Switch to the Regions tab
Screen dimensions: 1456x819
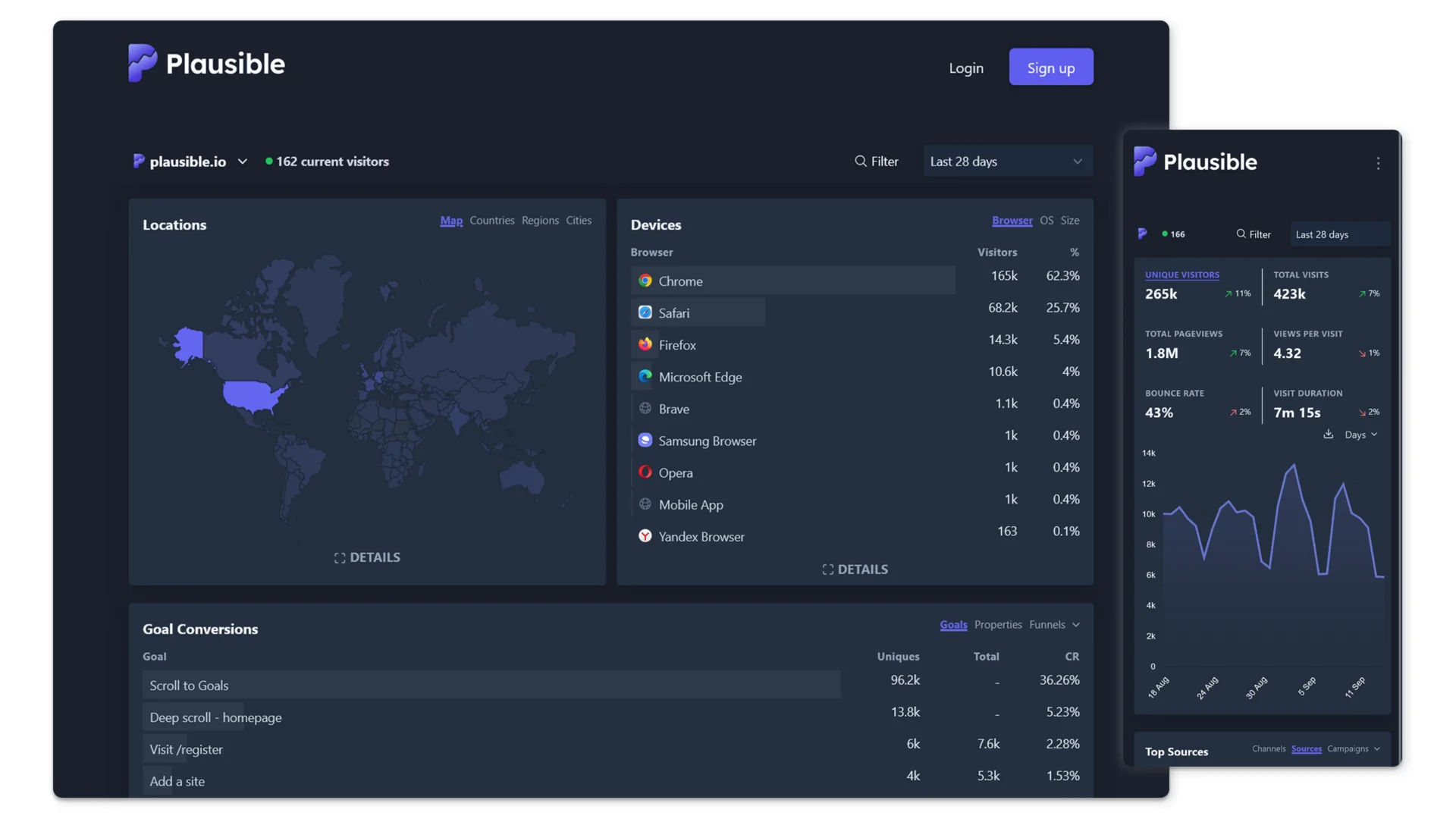(x=540, y=221)
